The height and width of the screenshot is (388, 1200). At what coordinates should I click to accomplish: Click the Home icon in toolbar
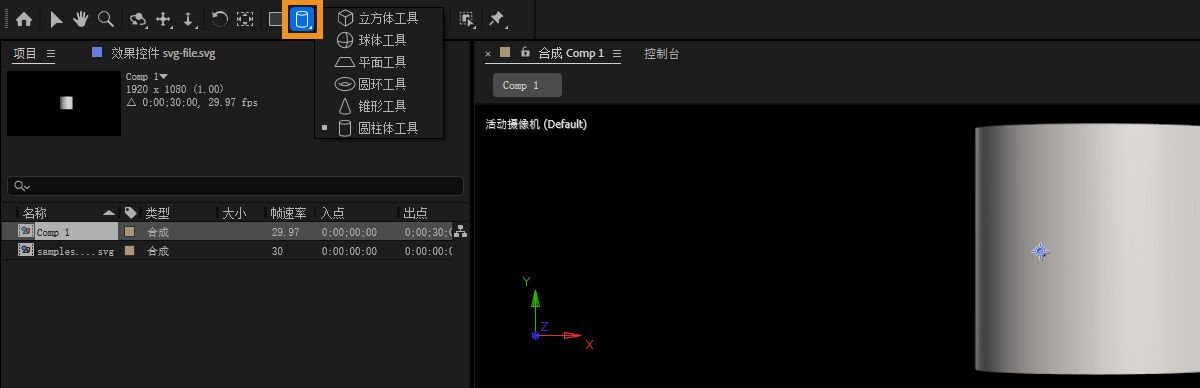[24, 19]
